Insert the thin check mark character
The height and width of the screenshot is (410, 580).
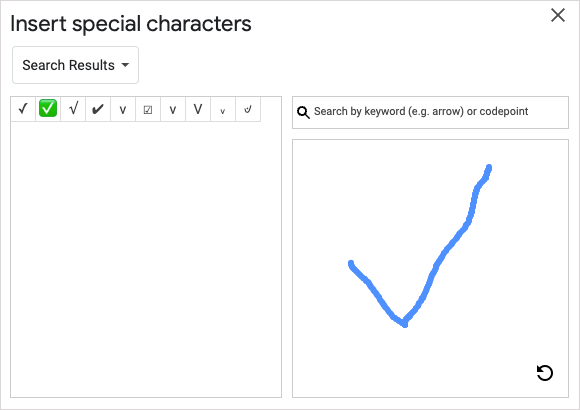pos(23,109)
